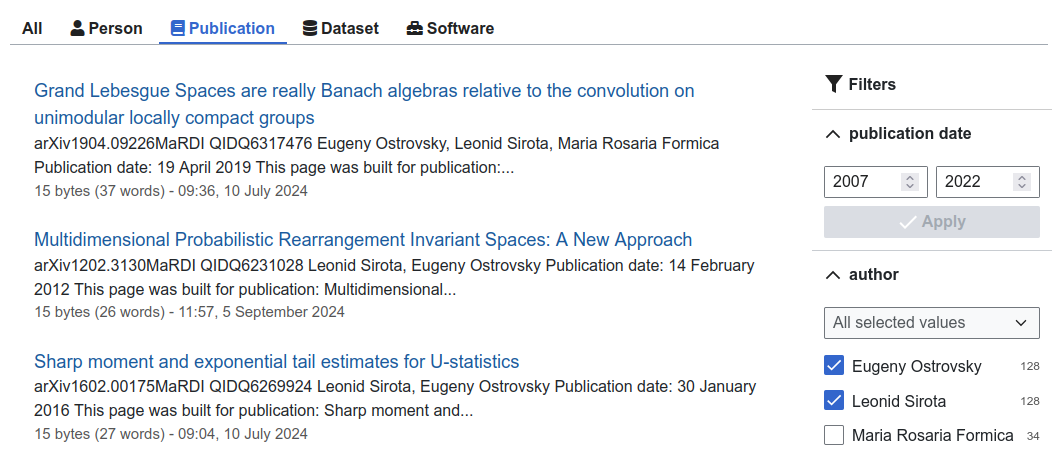
Task: Collapse the author filter section
Action: pyautogui.click(x=832, y=274)
